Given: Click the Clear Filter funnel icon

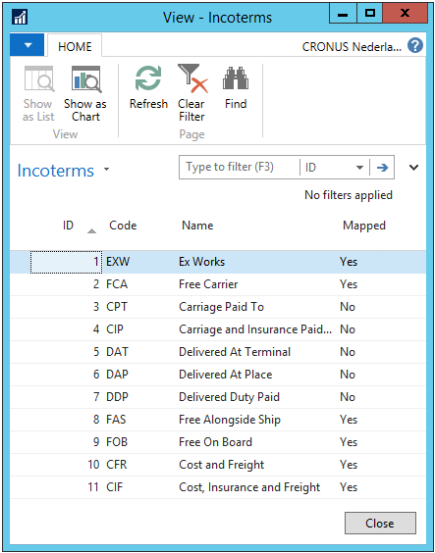Looking at the screenshot, I should [x=193, y=78].
